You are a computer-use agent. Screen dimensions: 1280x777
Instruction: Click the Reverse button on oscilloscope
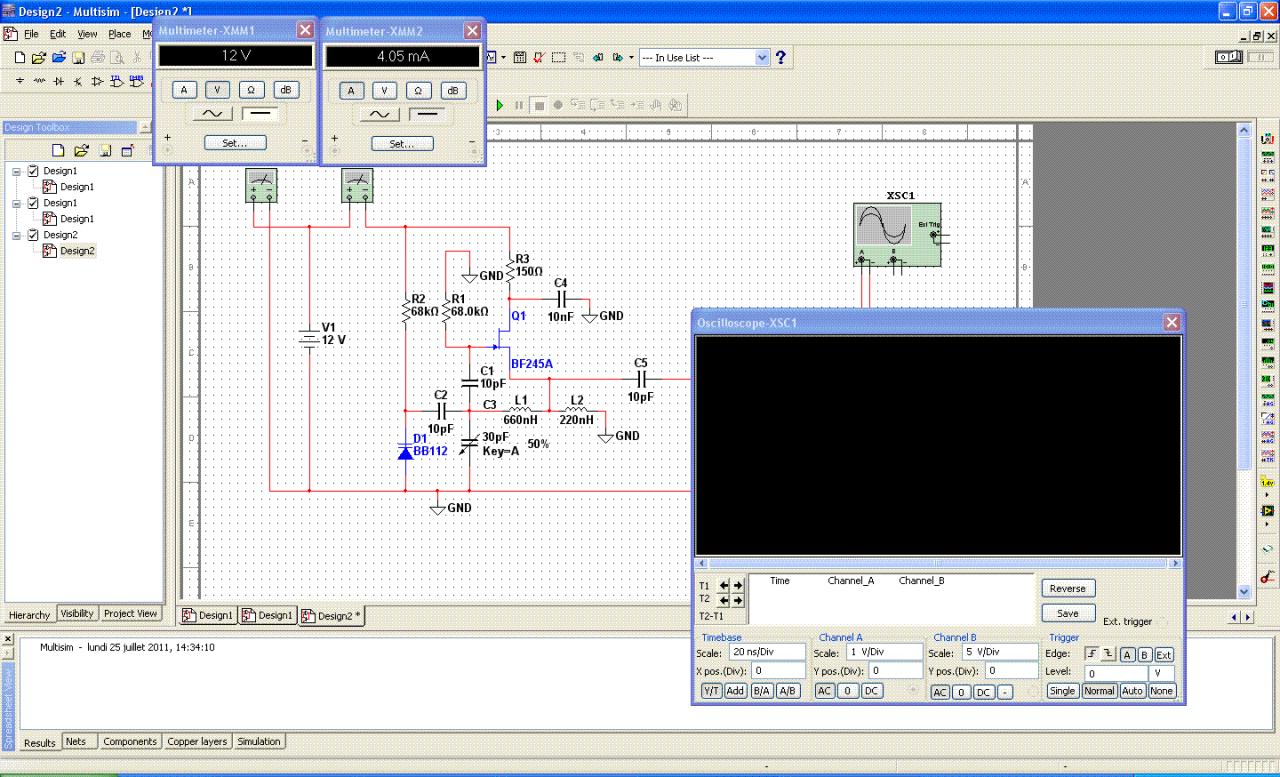1067,589
